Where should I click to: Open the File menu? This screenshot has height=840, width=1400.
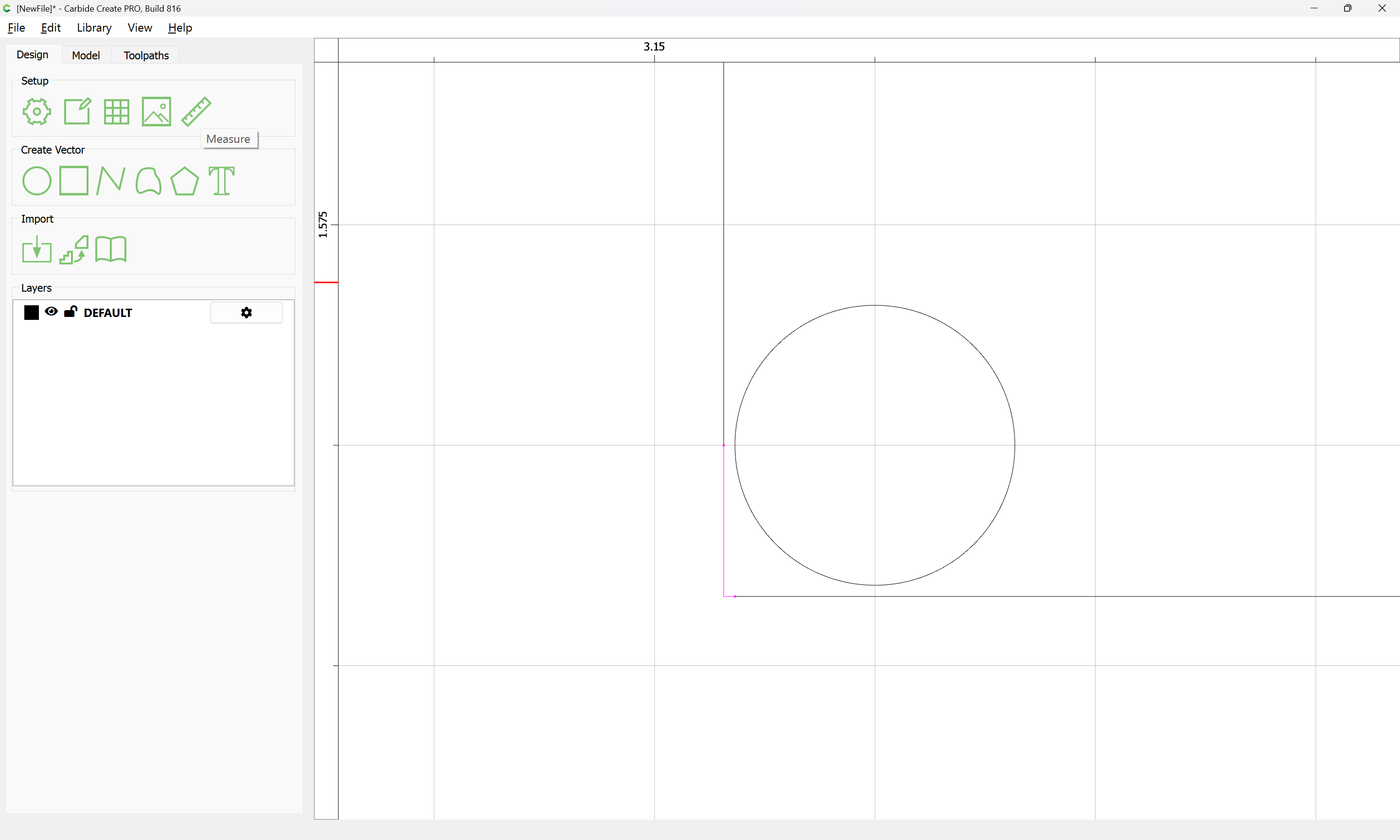coord(16,28)
